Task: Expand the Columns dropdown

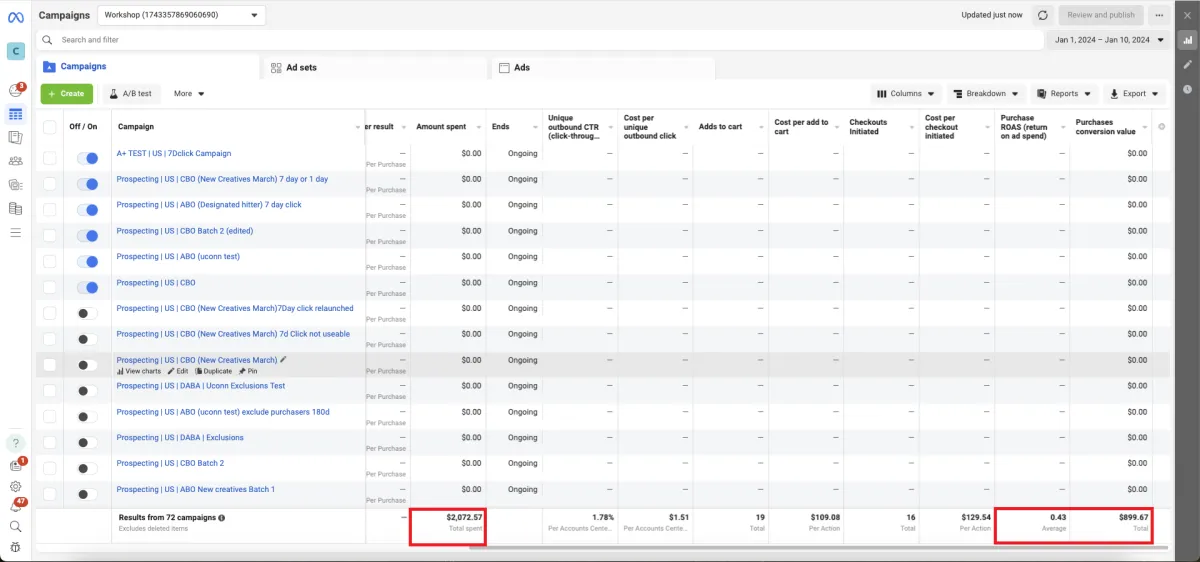Action: 906,94
